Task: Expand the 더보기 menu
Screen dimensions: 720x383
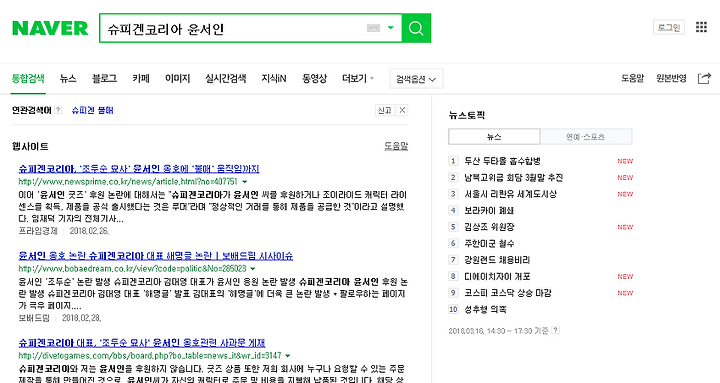Action: tap(358, 79)
